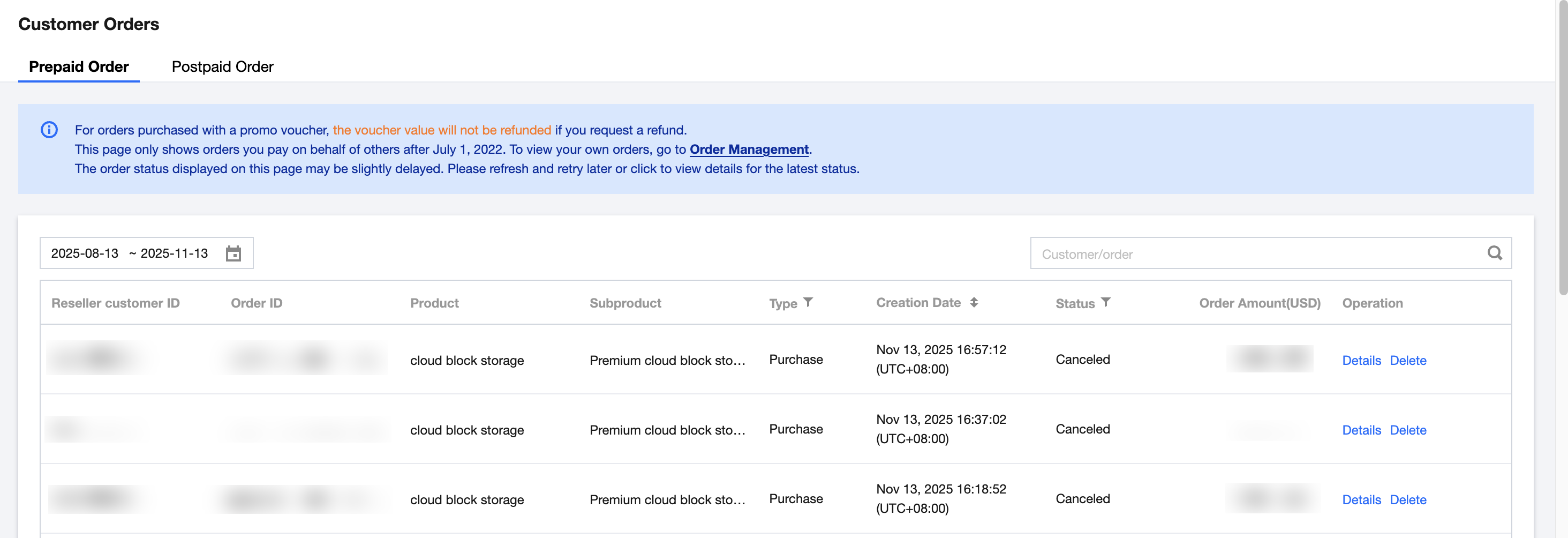Click the start date 2025-08-13 field

click(85, 253)
